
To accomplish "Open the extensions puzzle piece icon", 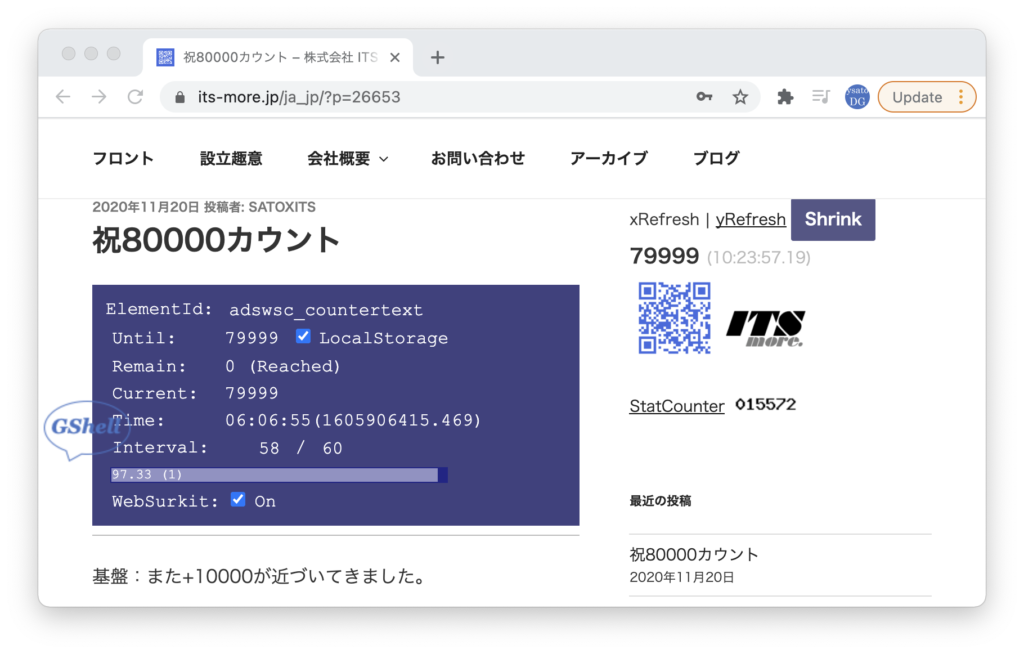I will [x=785, y=97].
